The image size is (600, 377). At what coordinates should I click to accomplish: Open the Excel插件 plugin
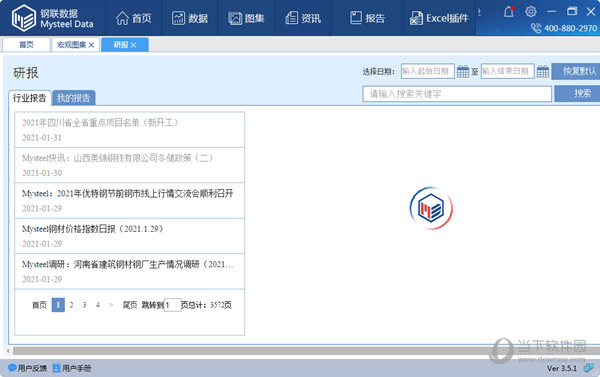[x=439, y=18]
